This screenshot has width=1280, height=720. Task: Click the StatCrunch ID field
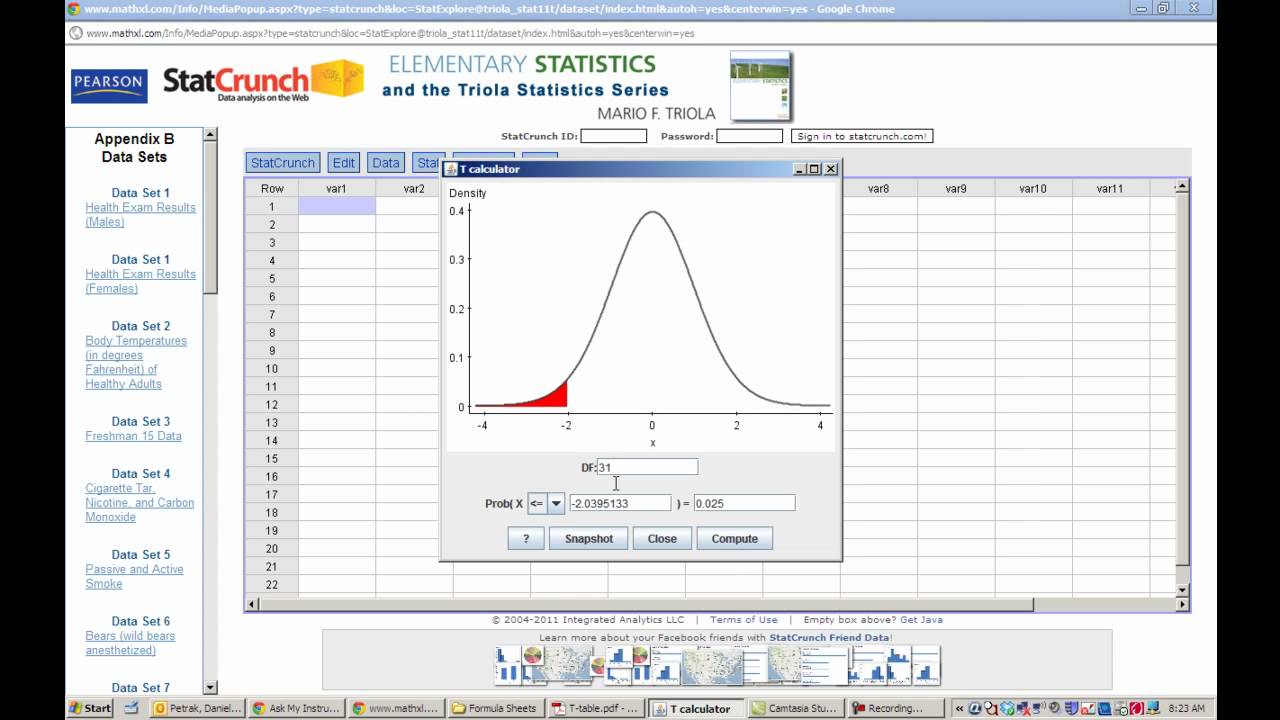click(614, 136)
